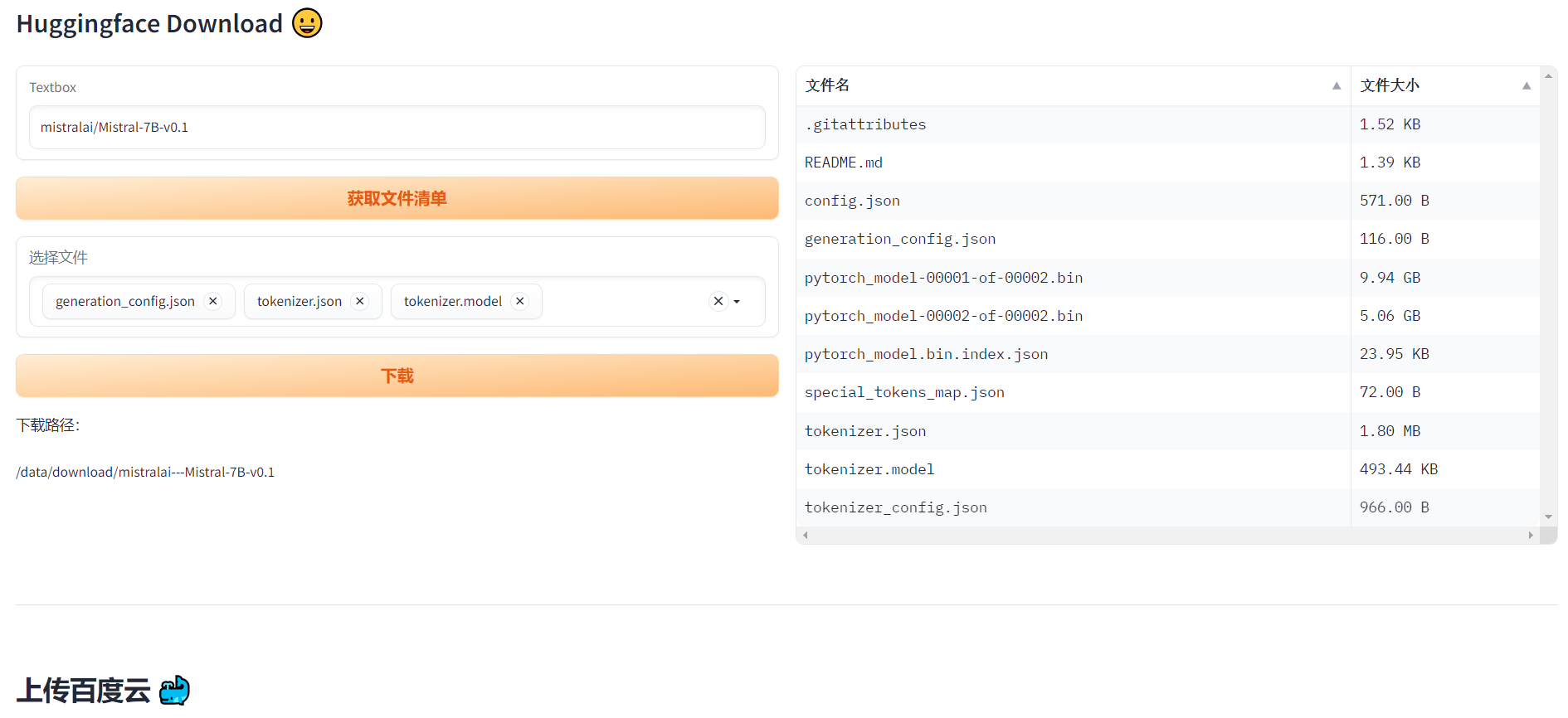Click the Huggingface Download heading

(x=169, y=23)
